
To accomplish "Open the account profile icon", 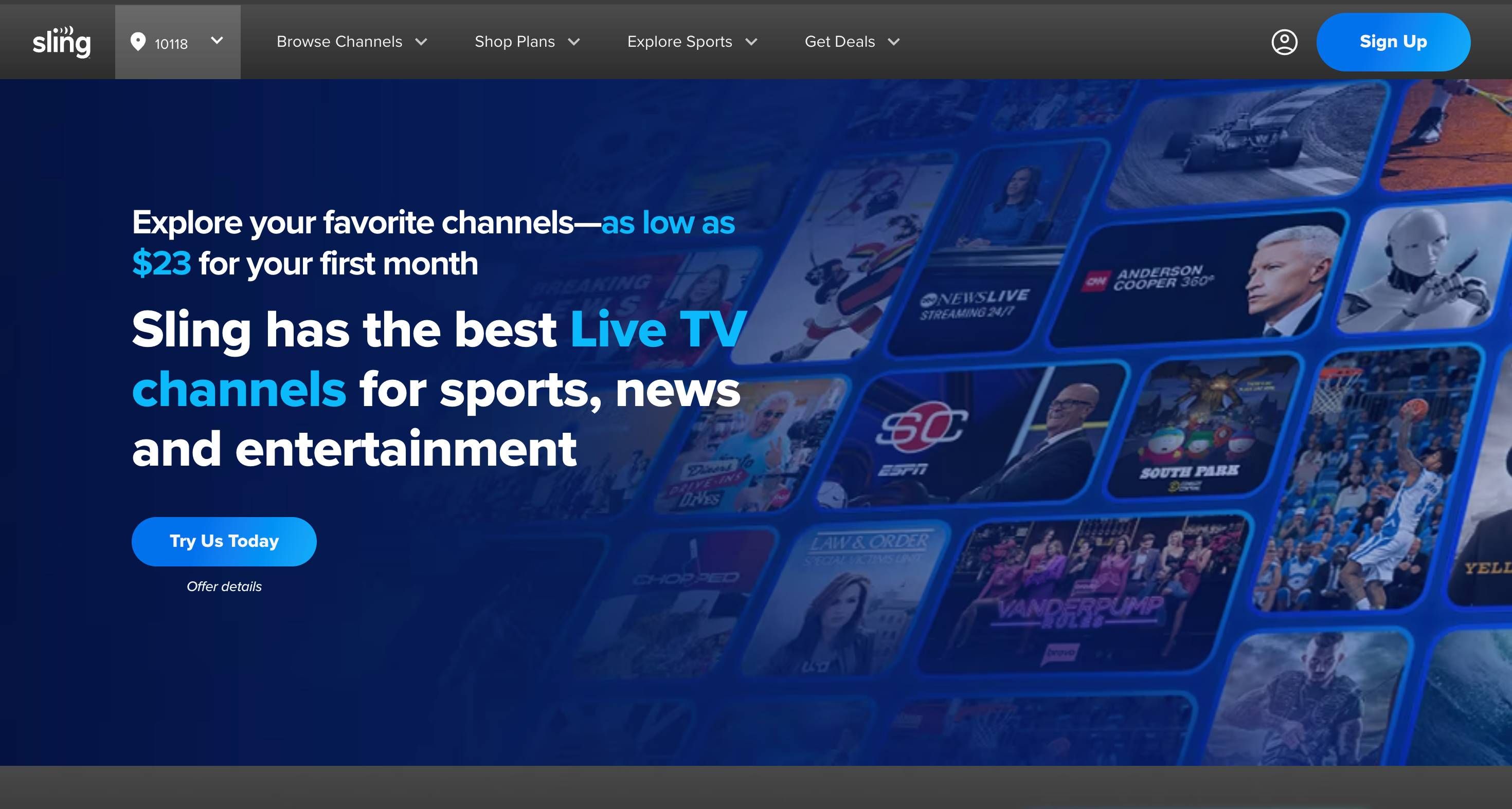I will [1285, 42].
